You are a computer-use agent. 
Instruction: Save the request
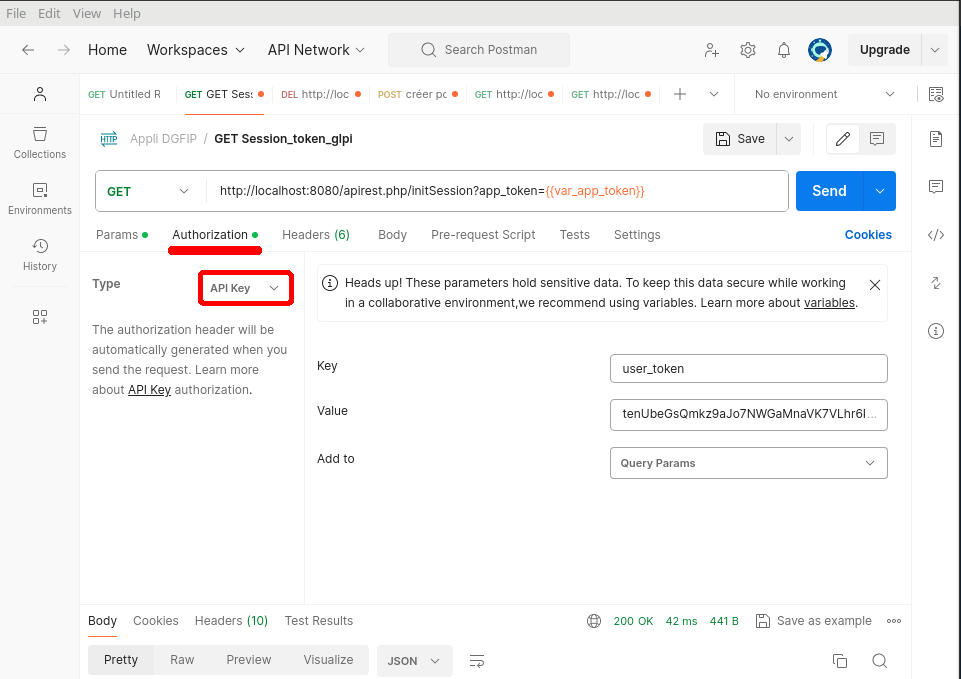coord(740,139)
